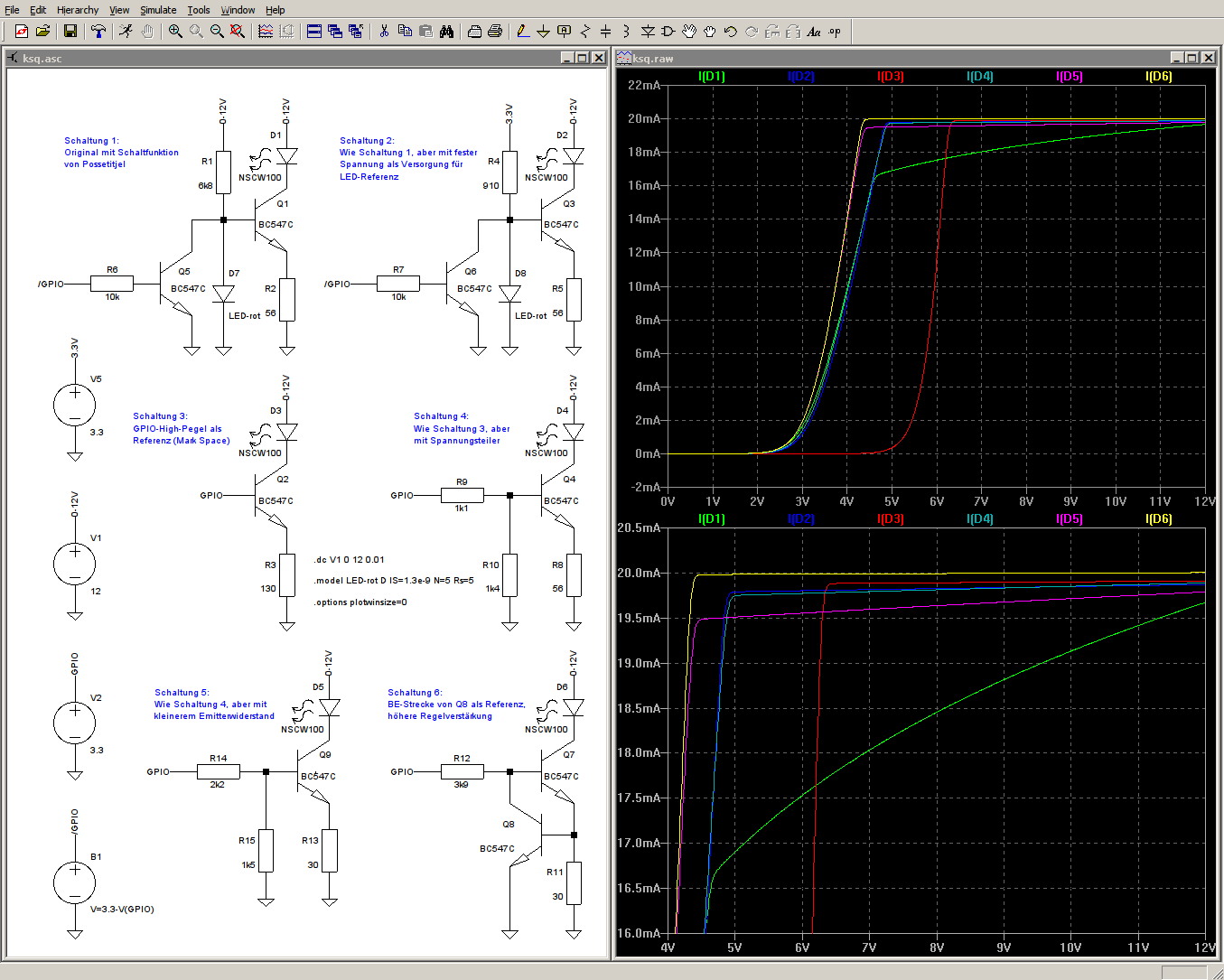The width and height of the screenshot is (1224, 980).
Task: Click the Zoom to Fit icon
Action: pyautogui.click(x=238, y=32)
